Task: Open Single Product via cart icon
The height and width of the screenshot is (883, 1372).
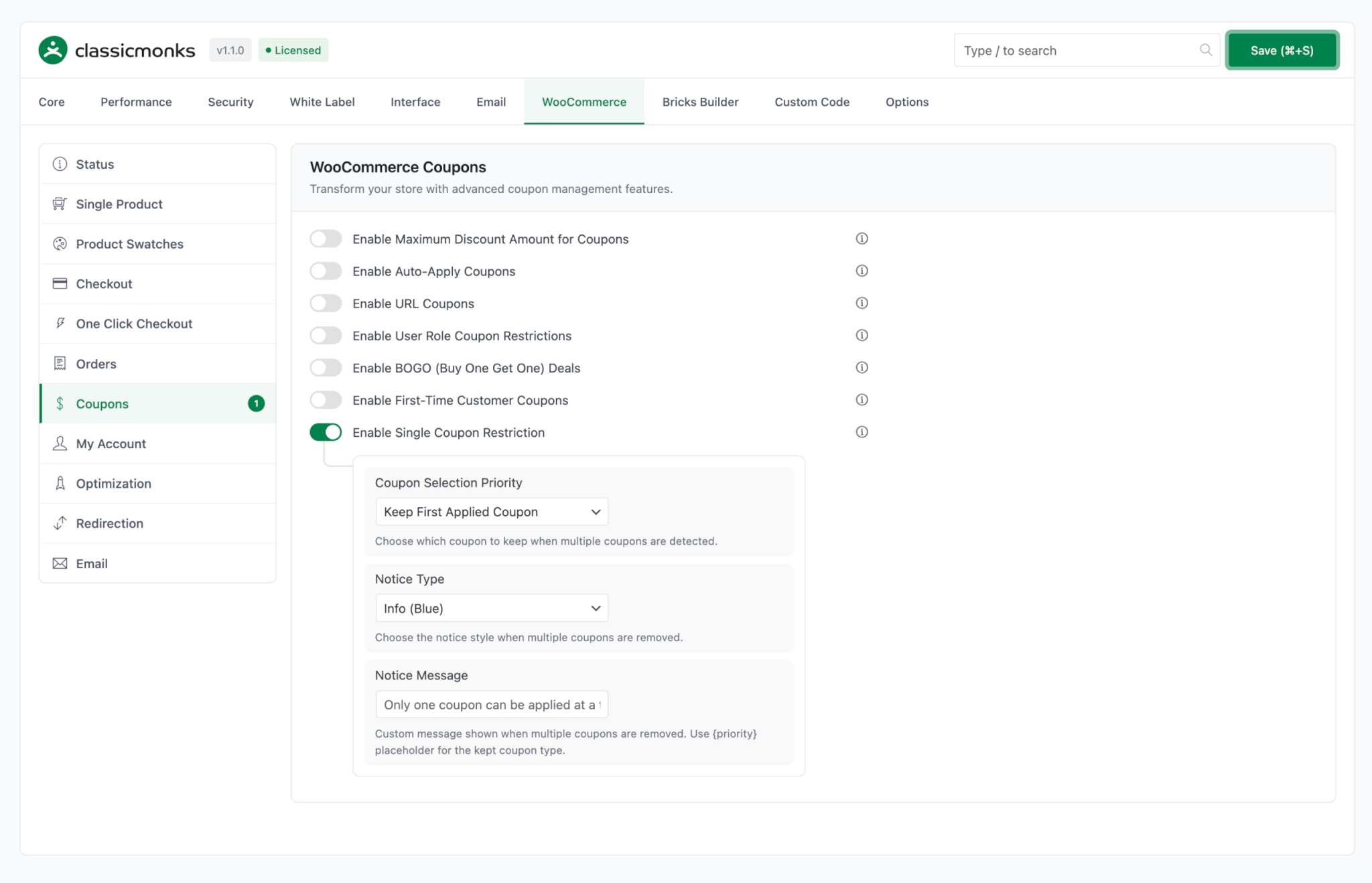Action: [60, 204]
